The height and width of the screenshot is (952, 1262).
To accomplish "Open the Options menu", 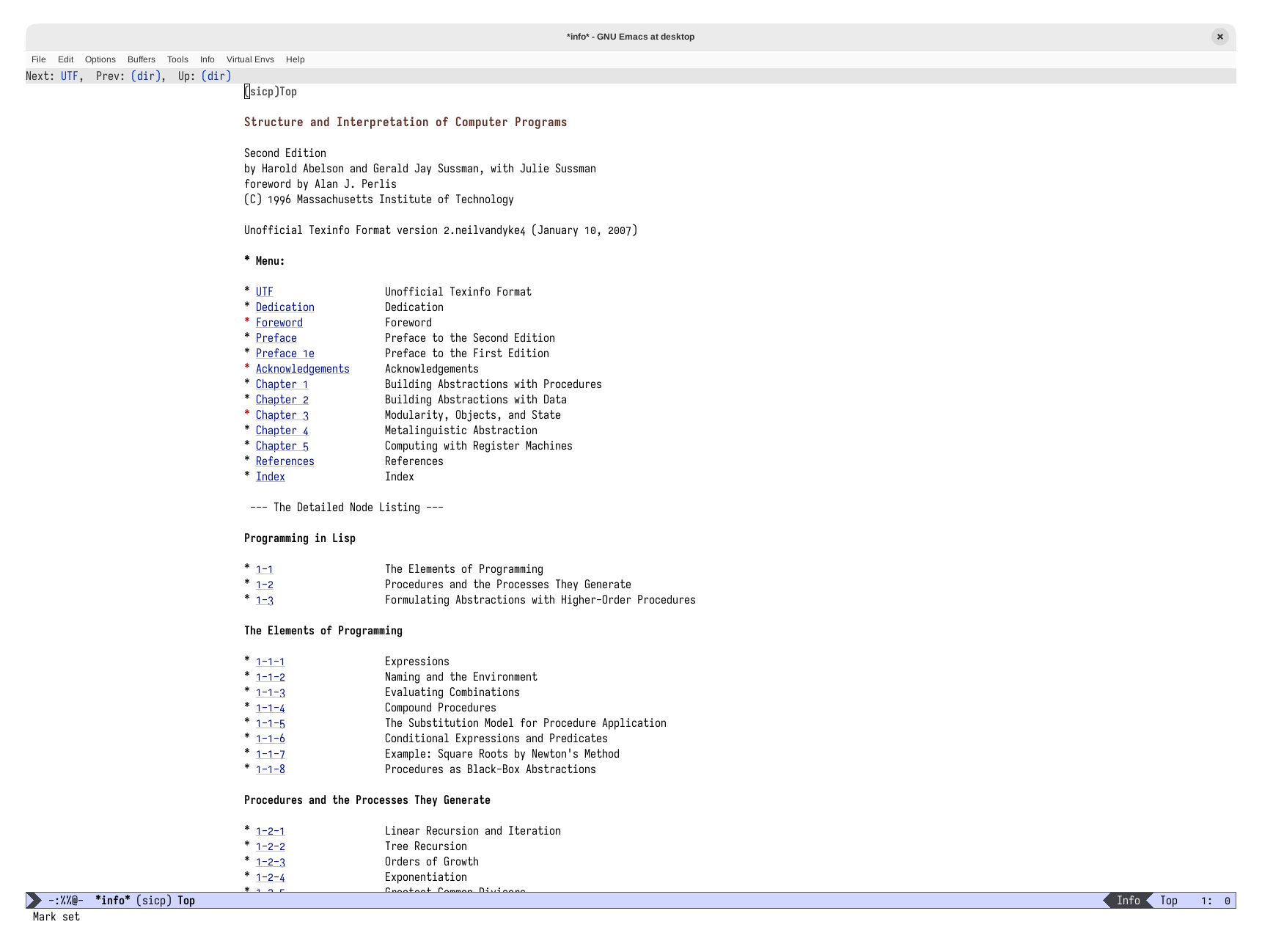I will click(100, 59).
